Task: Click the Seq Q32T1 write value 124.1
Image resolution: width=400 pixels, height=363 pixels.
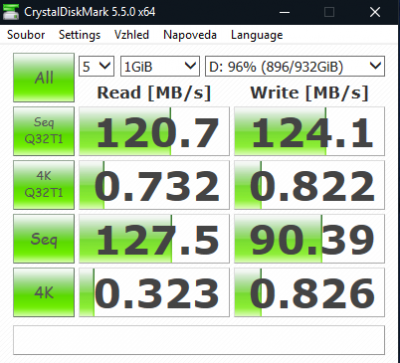Action: (309, 131)
